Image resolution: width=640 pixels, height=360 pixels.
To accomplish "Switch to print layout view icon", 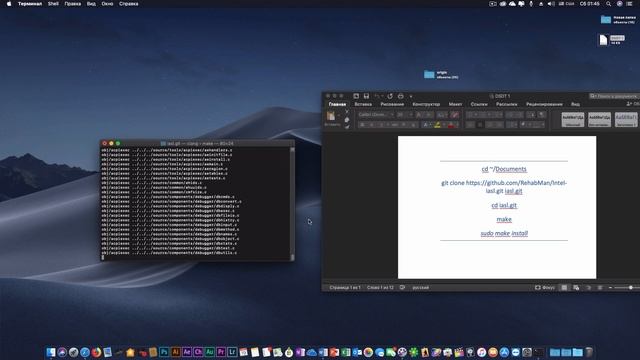I will coord(564,287).
